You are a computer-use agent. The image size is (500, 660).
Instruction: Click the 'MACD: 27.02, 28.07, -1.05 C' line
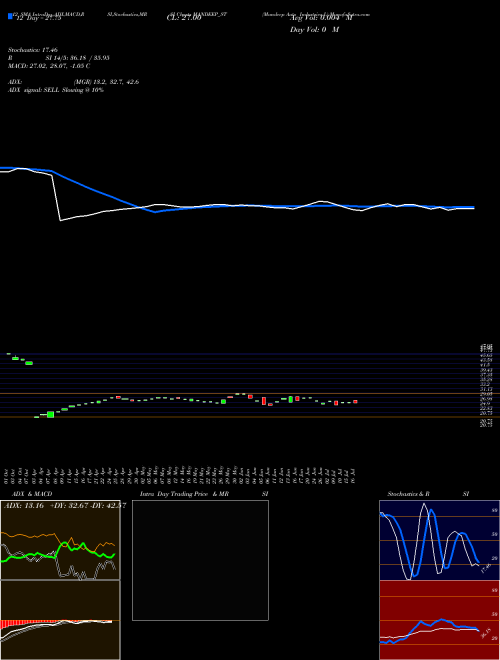point(49,66)
